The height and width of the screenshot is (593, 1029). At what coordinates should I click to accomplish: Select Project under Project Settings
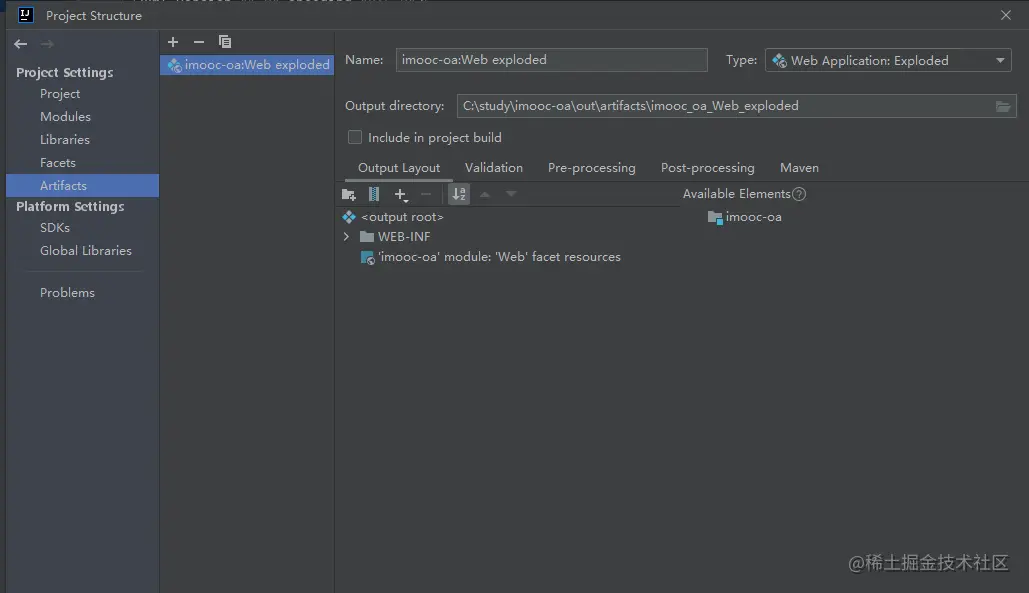(60, 94)
